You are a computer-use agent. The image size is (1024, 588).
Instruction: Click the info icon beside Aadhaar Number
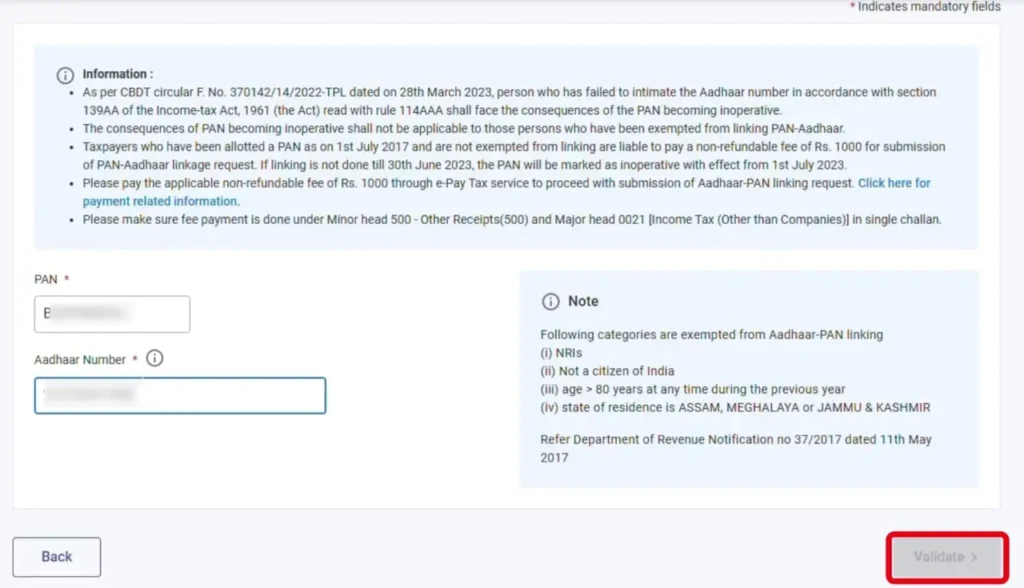tap(155, 359)
